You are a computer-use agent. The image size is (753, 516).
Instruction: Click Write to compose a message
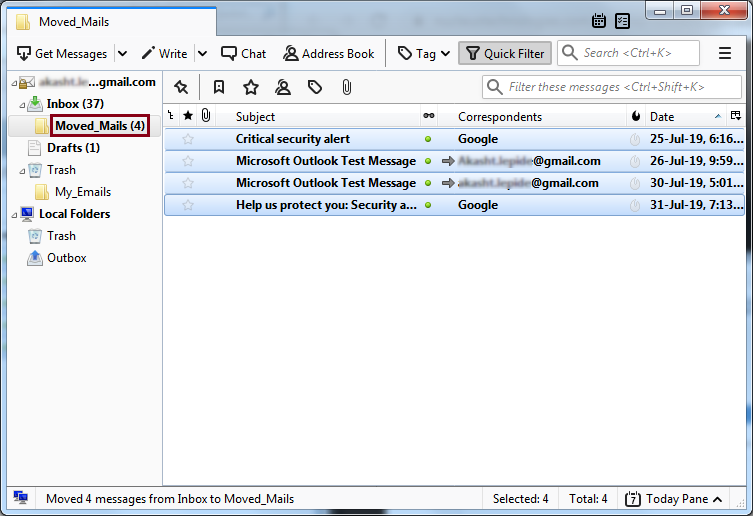point(164,53)
